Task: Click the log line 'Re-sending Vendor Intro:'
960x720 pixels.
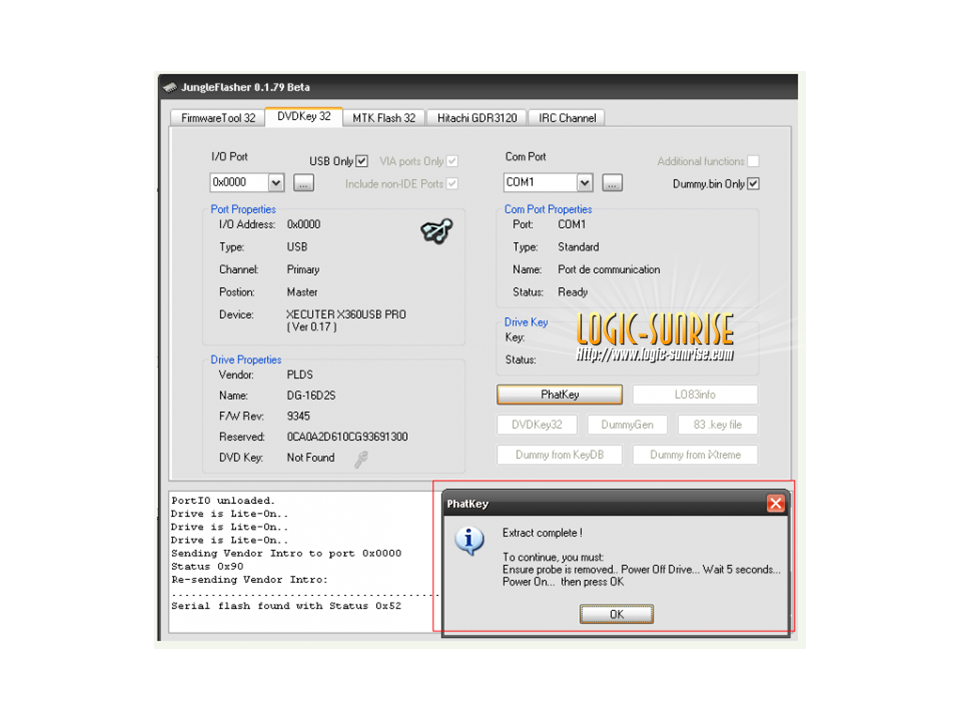Action: (249, 580)
